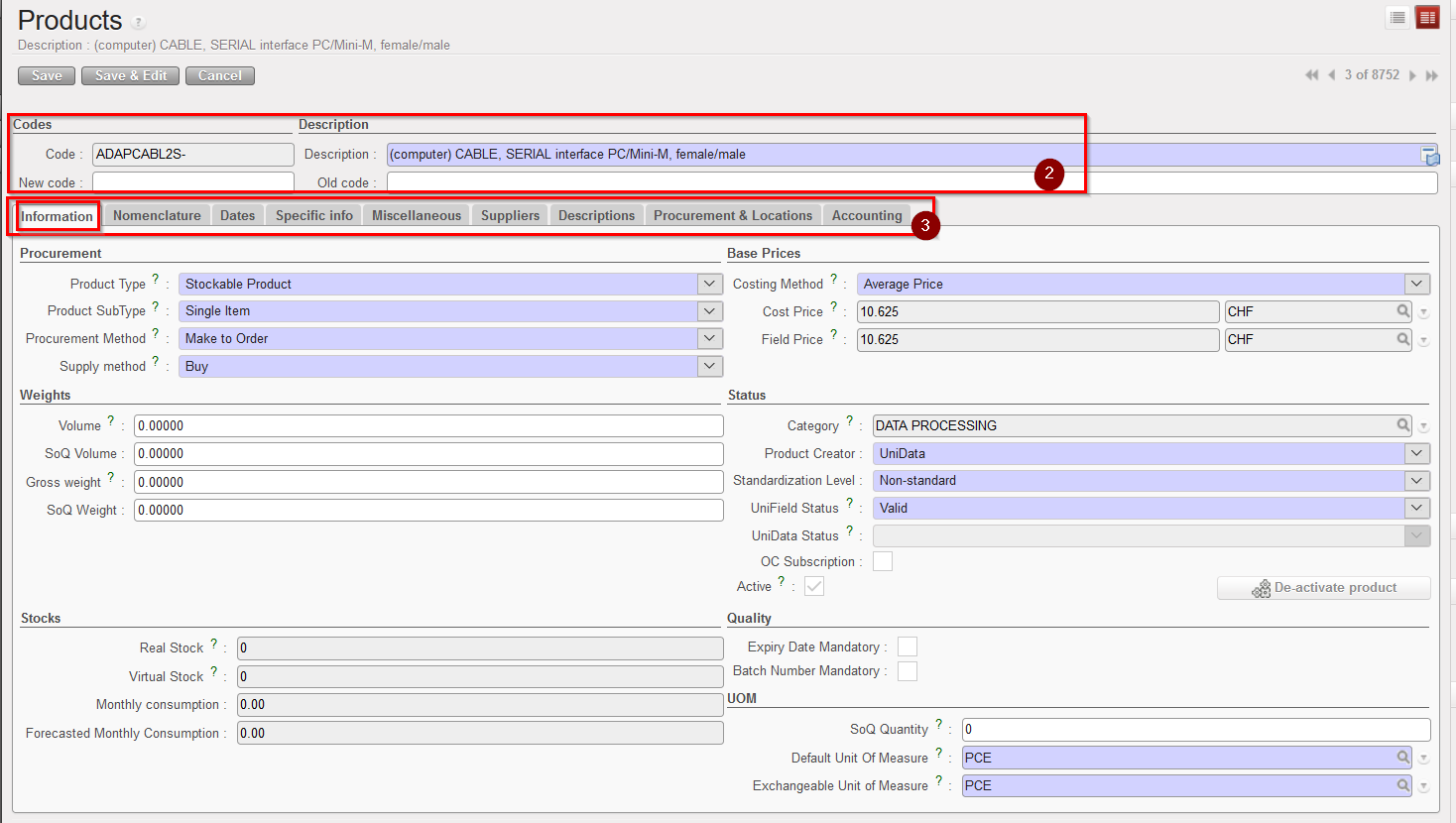Jump to first record arrow

(1311, 75)
